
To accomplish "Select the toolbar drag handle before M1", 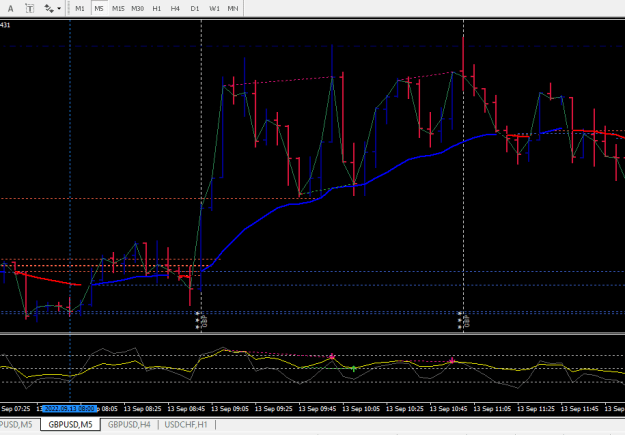I will (x=67, y=8).
